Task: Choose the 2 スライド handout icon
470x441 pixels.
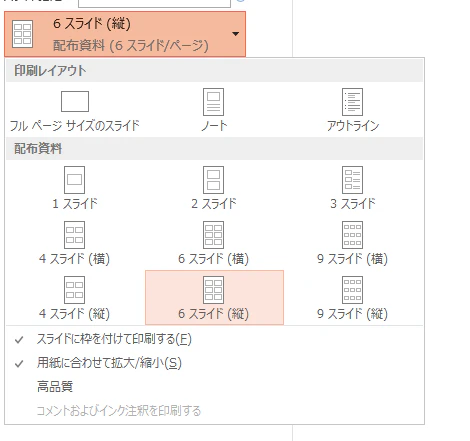Action: pos(213,180)
